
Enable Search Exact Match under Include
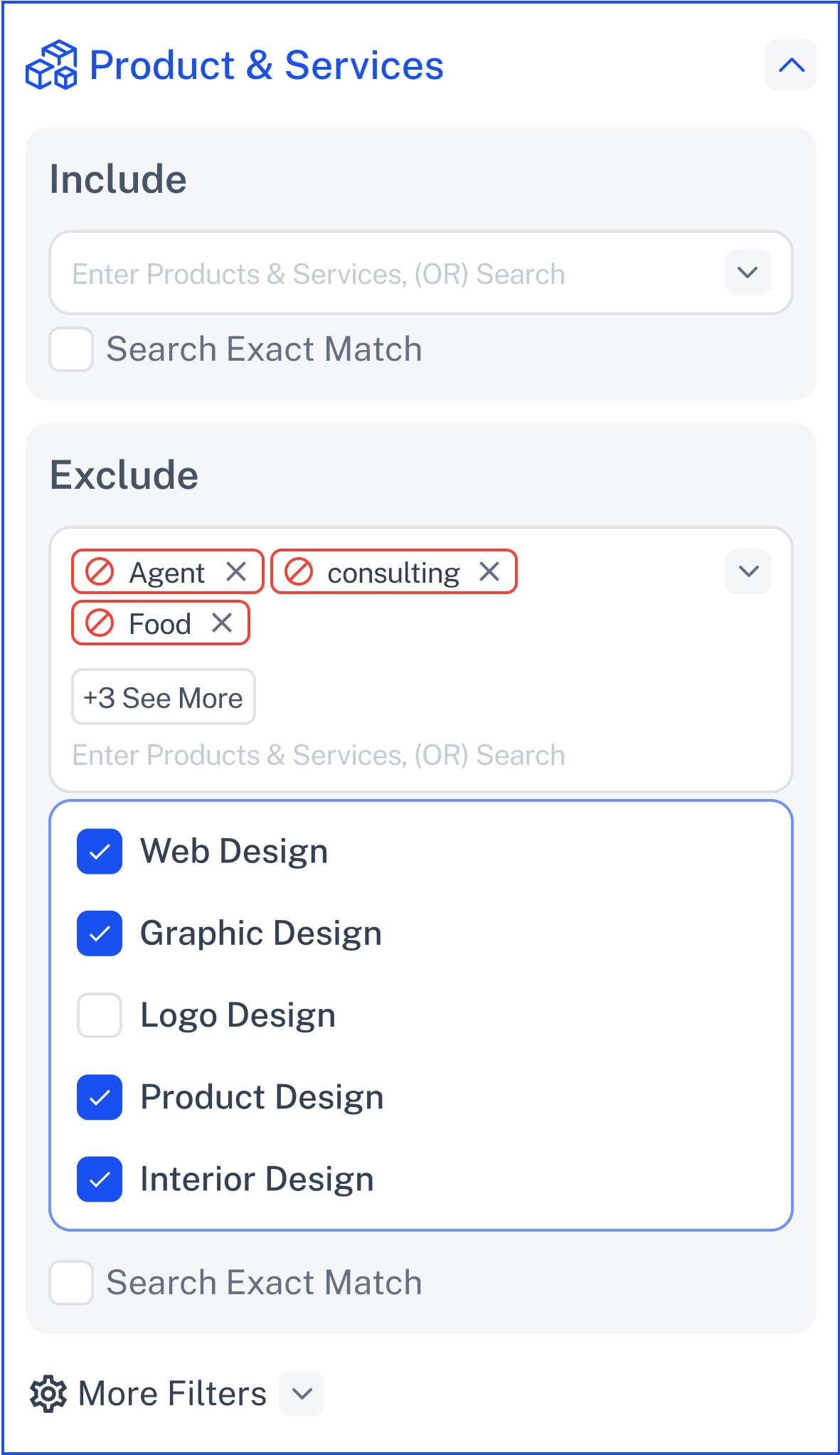71,349
